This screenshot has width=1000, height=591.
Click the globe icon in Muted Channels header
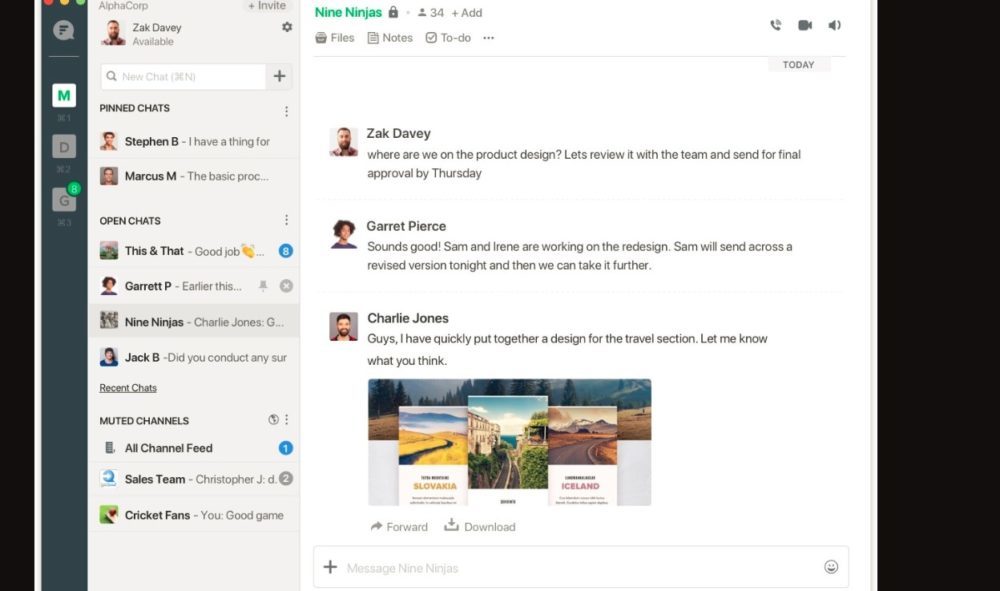[x=274, y=420]
